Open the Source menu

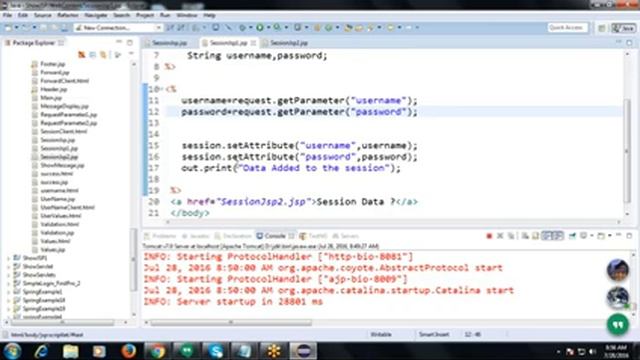tap(42, 15)
